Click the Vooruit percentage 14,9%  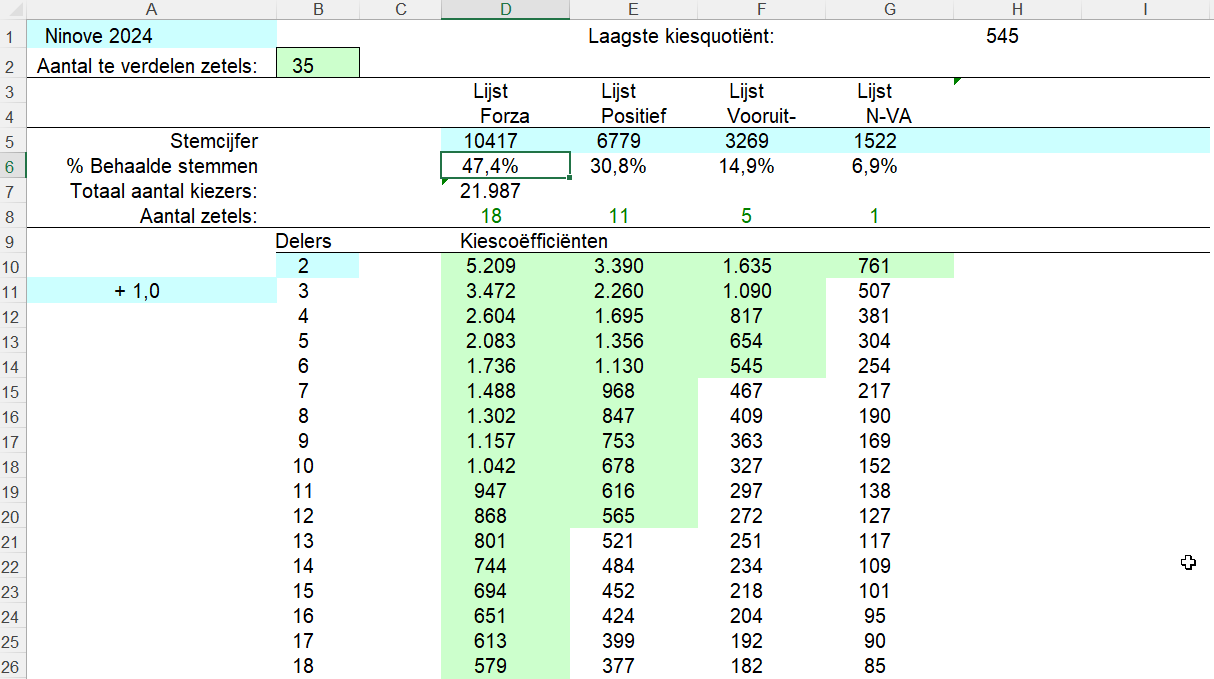click(x=746, y=166)
